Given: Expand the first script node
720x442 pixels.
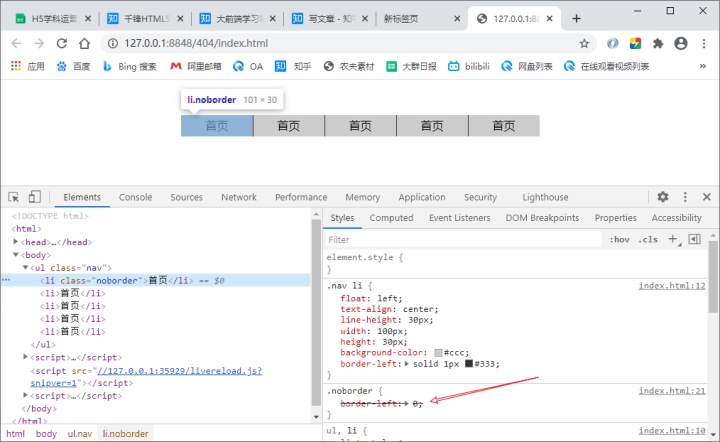Looking at the screenshot, I should point(25,357).
